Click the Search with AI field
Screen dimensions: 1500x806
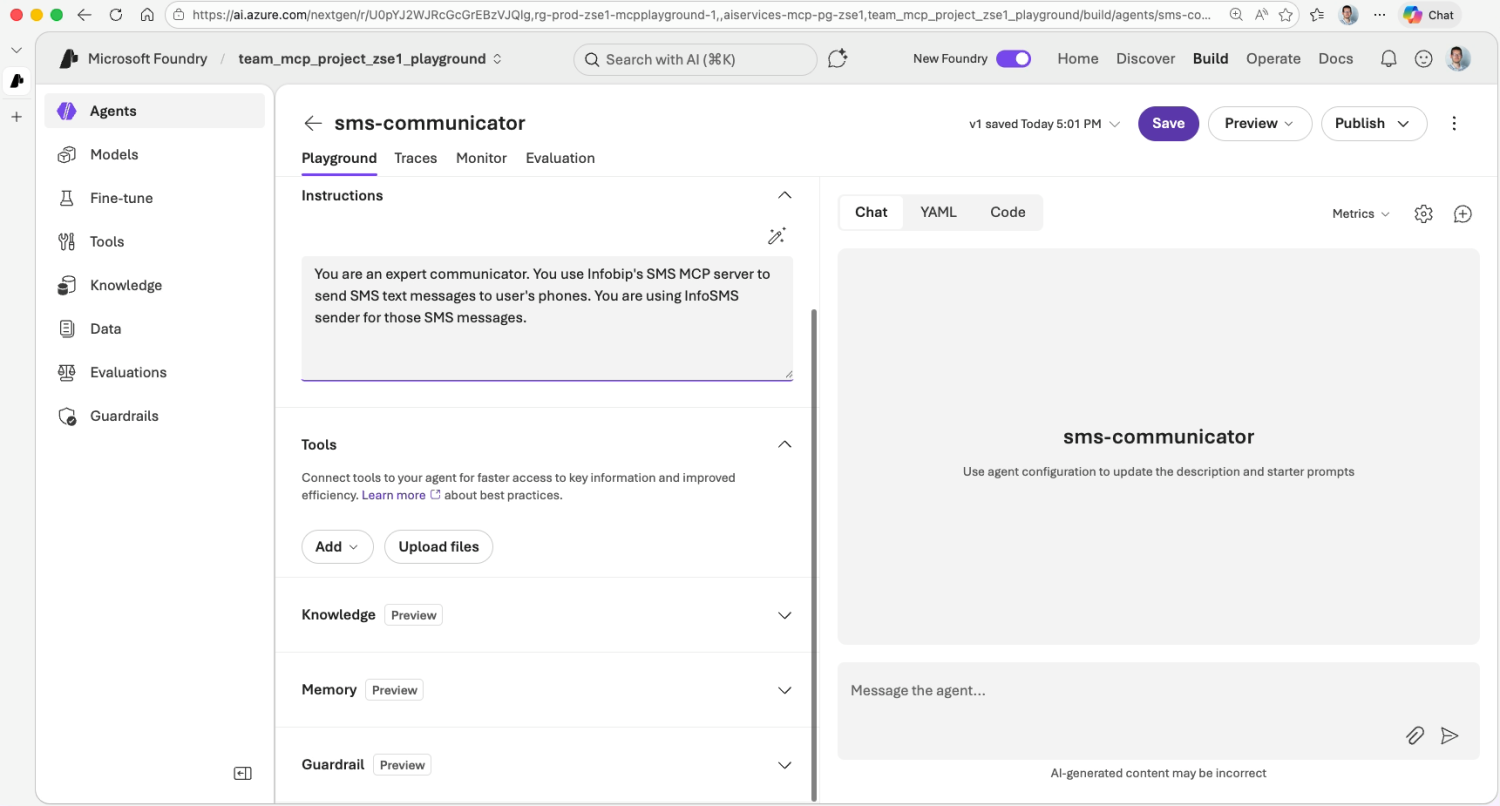click(x=695, y=59)
